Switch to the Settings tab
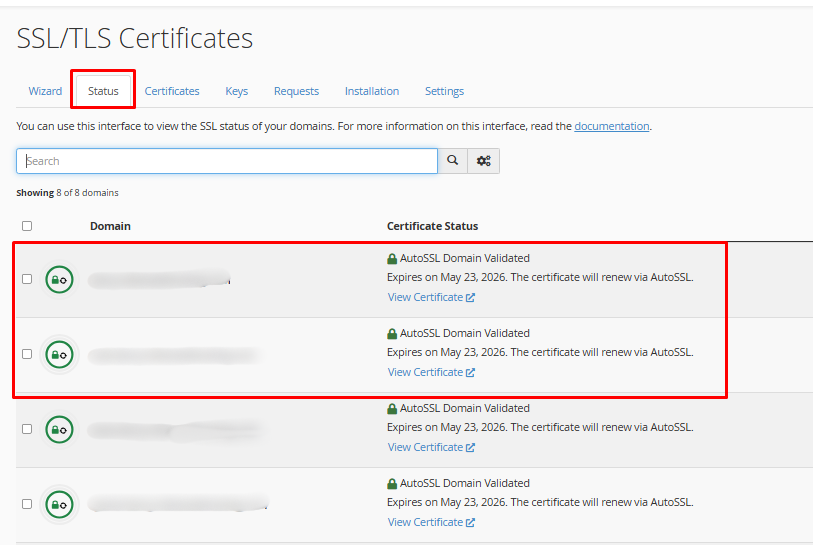Image resolution: width=813 pixels, height=545 pixels. pyautogui.click(x=444, y=91)
